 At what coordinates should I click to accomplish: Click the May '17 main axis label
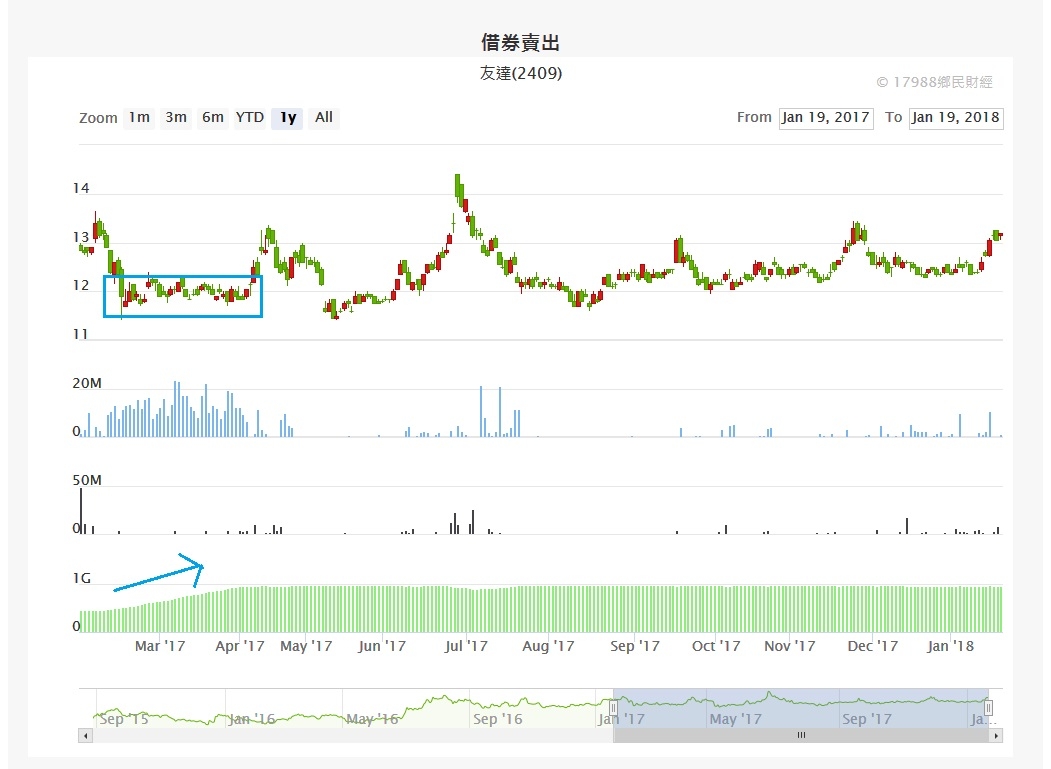[x=306, y=646]
